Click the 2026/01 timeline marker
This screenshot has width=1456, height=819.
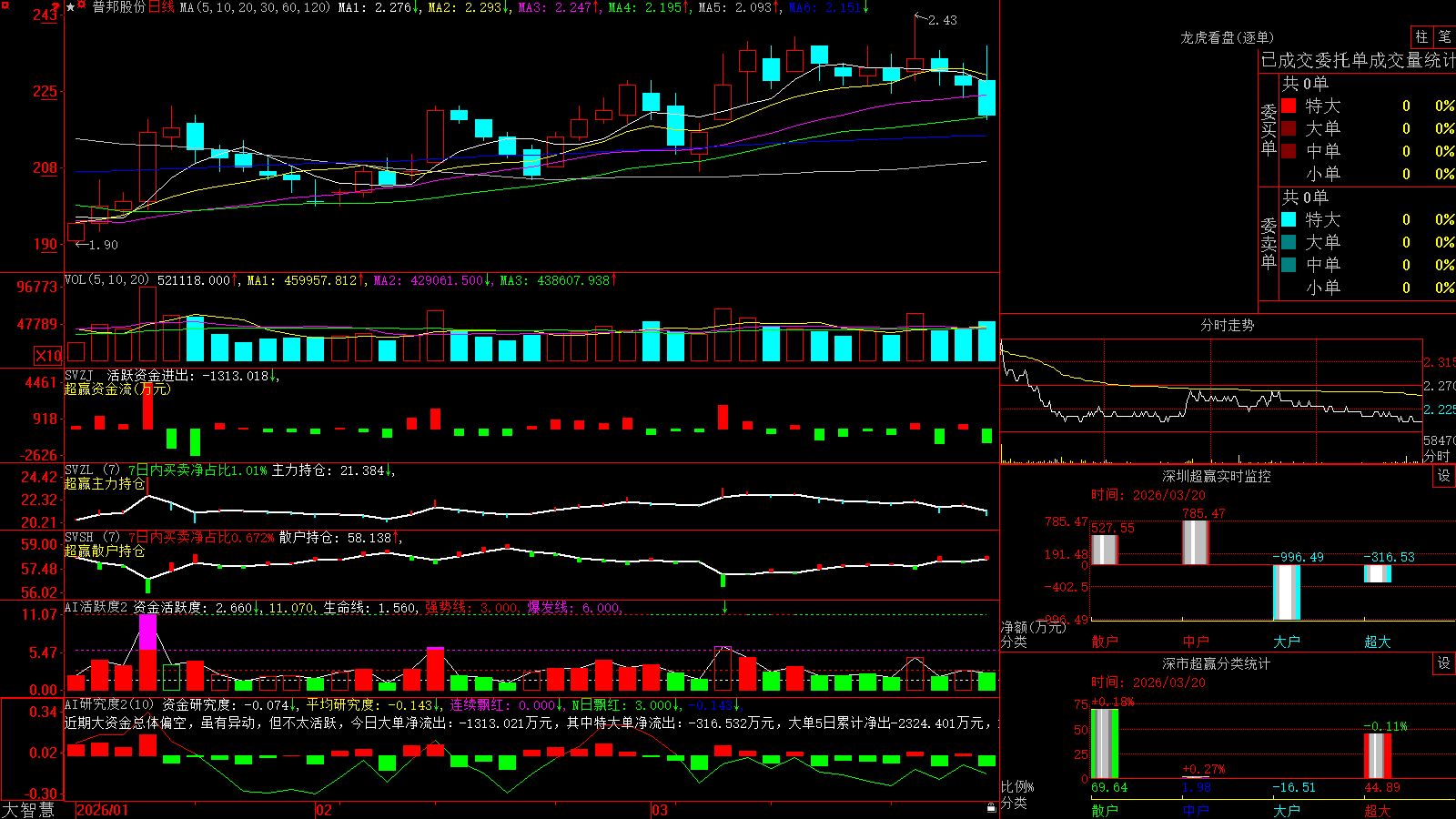102,810
